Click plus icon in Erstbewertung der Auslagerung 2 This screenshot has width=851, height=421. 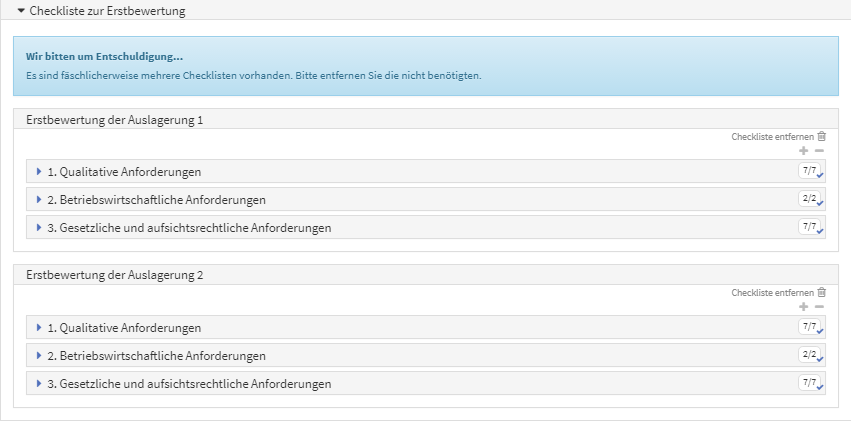pos(804,307)
